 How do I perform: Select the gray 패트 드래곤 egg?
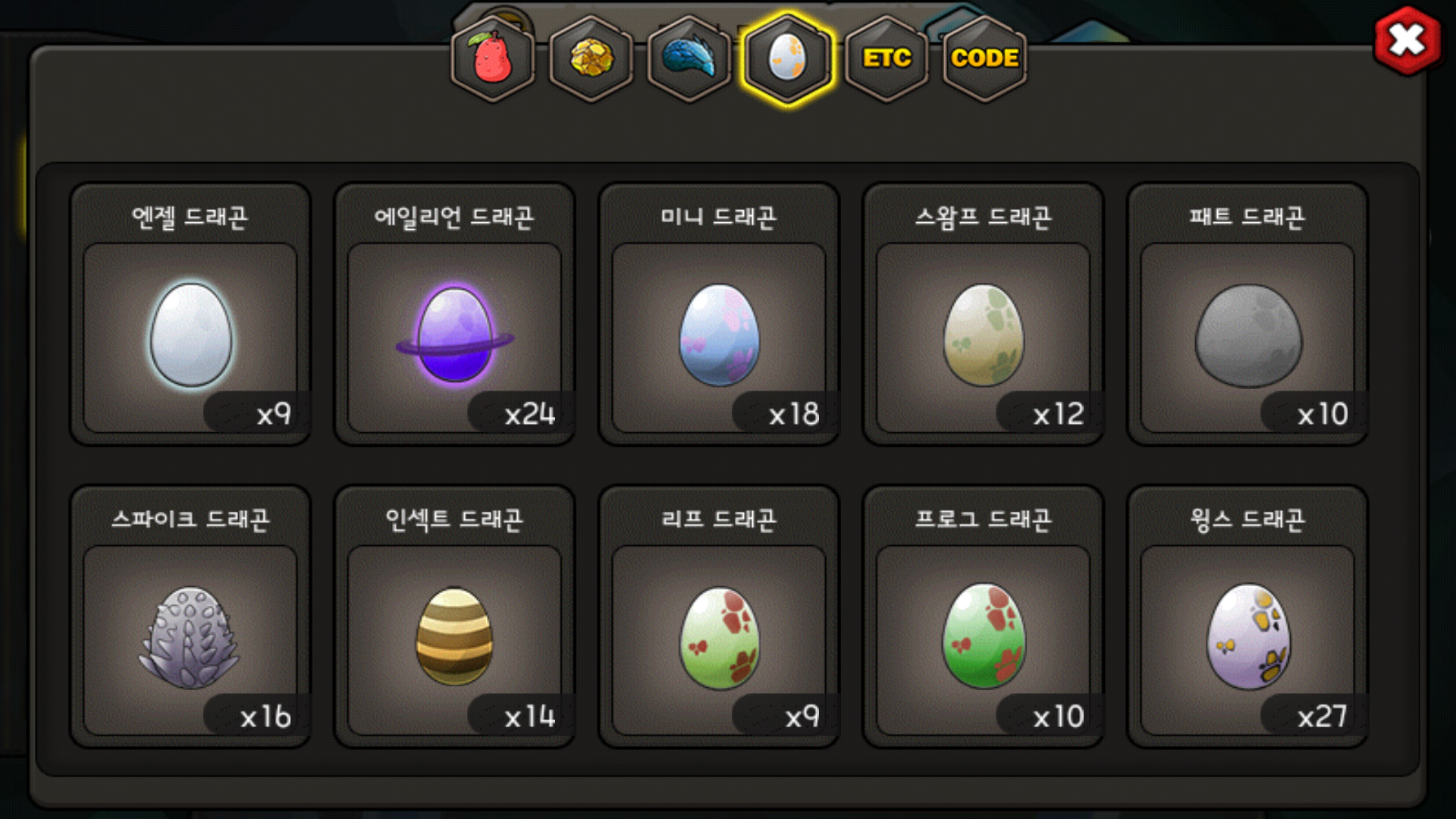coord(1248,336)
